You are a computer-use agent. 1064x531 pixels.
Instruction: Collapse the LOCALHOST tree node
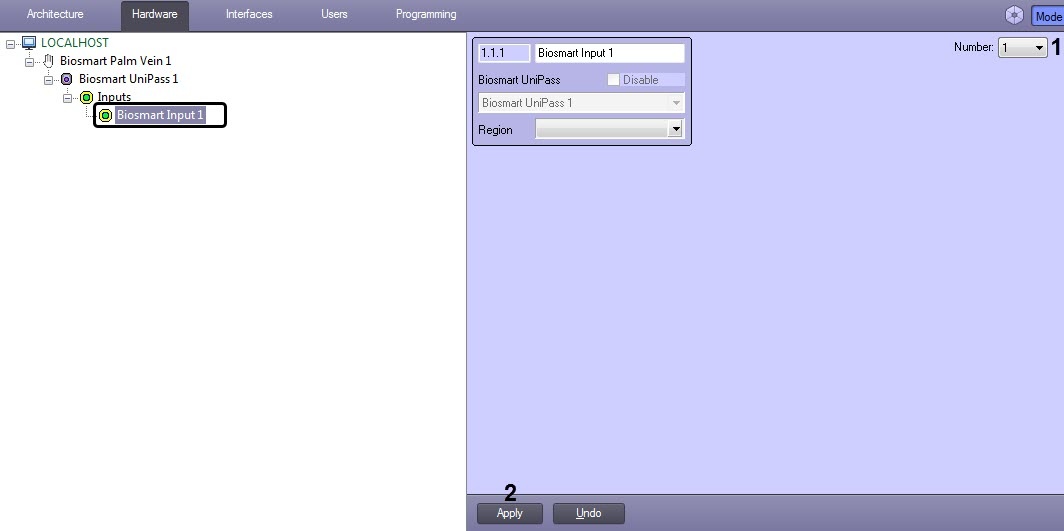pyautogui.click(x=10, y=44)
